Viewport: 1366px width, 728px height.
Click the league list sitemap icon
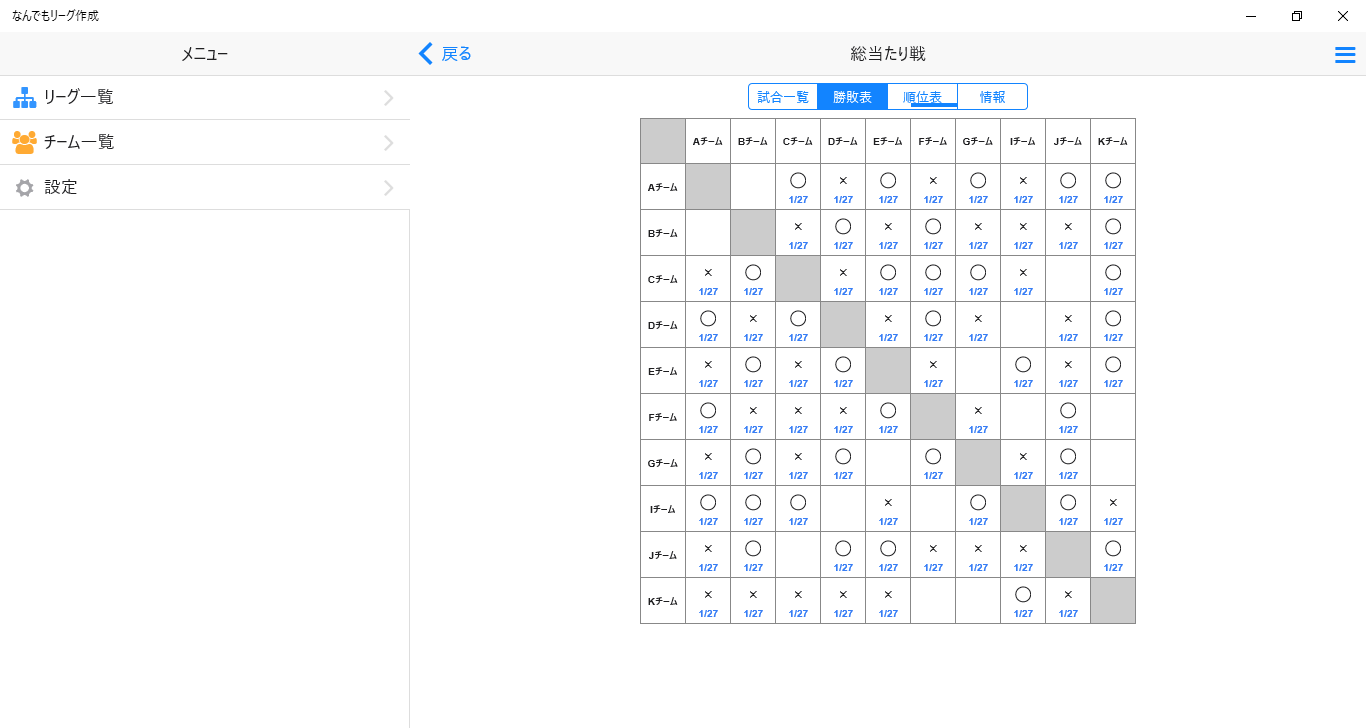(23, 96)
